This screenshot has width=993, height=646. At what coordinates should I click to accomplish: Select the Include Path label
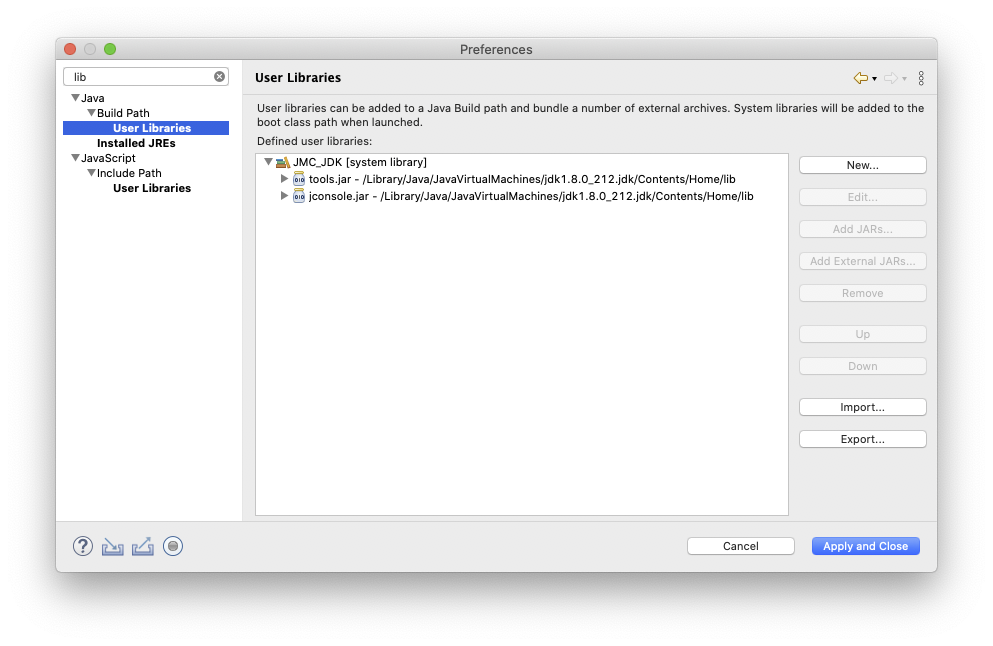point(129,173)
